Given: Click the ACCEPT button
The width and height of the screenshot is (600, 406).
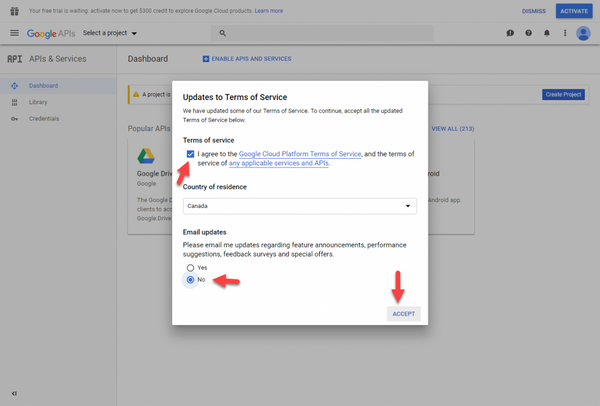Looking at the screenshot, I should (x=403, y=313).
